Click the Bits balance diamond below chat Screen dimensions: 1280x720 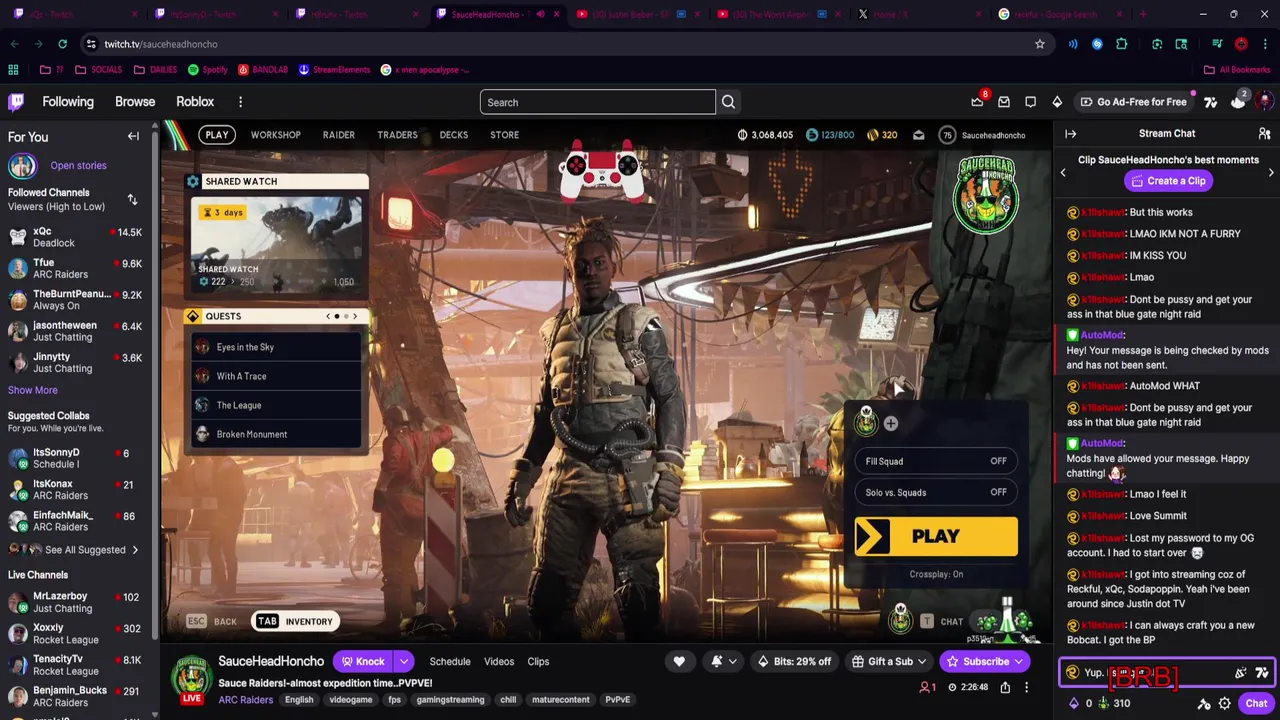[1074, 703]
